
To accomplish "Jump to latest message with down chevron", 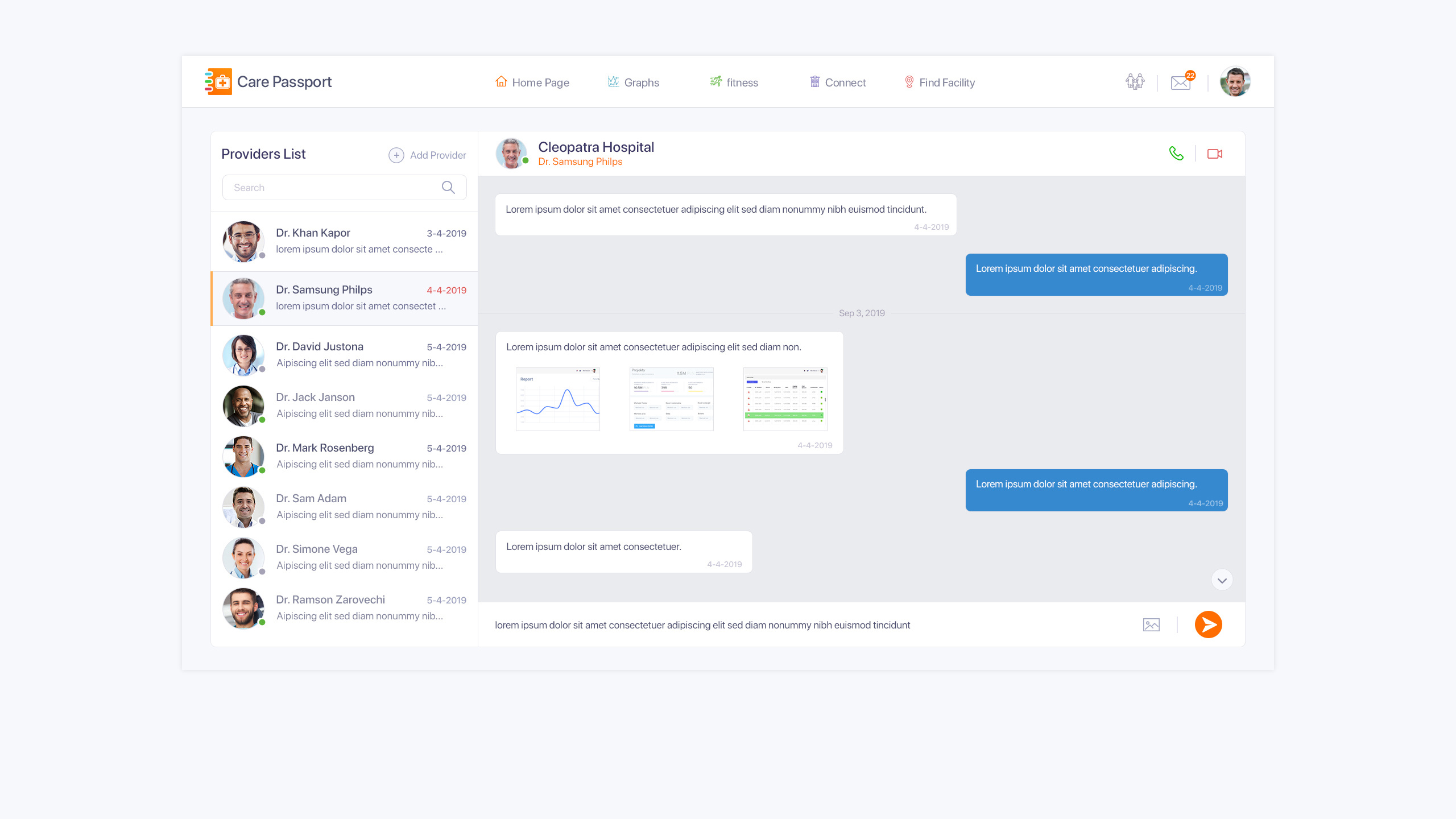I will click(1222, 580).
